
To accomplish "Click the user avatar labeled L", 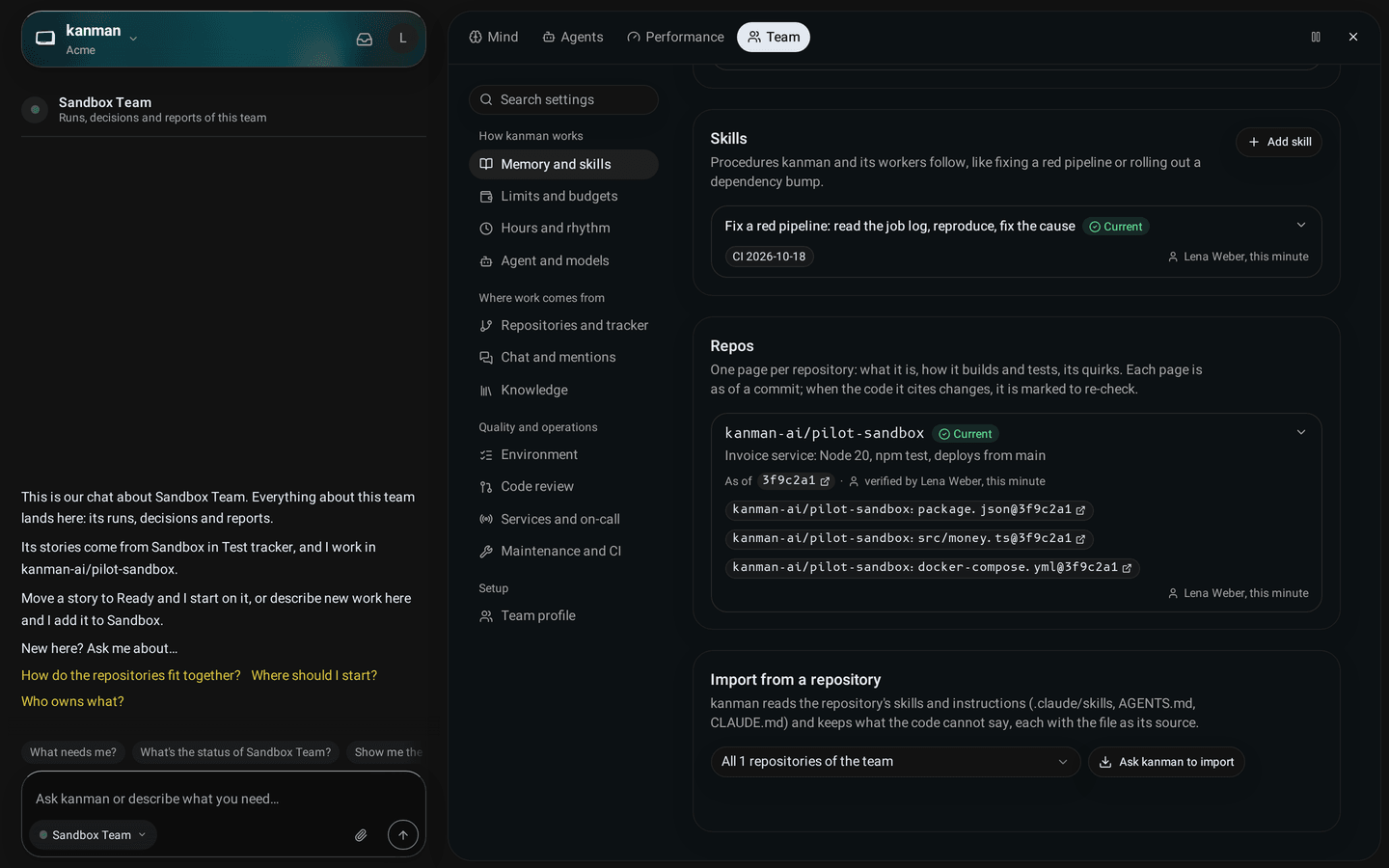I will 402,39.
